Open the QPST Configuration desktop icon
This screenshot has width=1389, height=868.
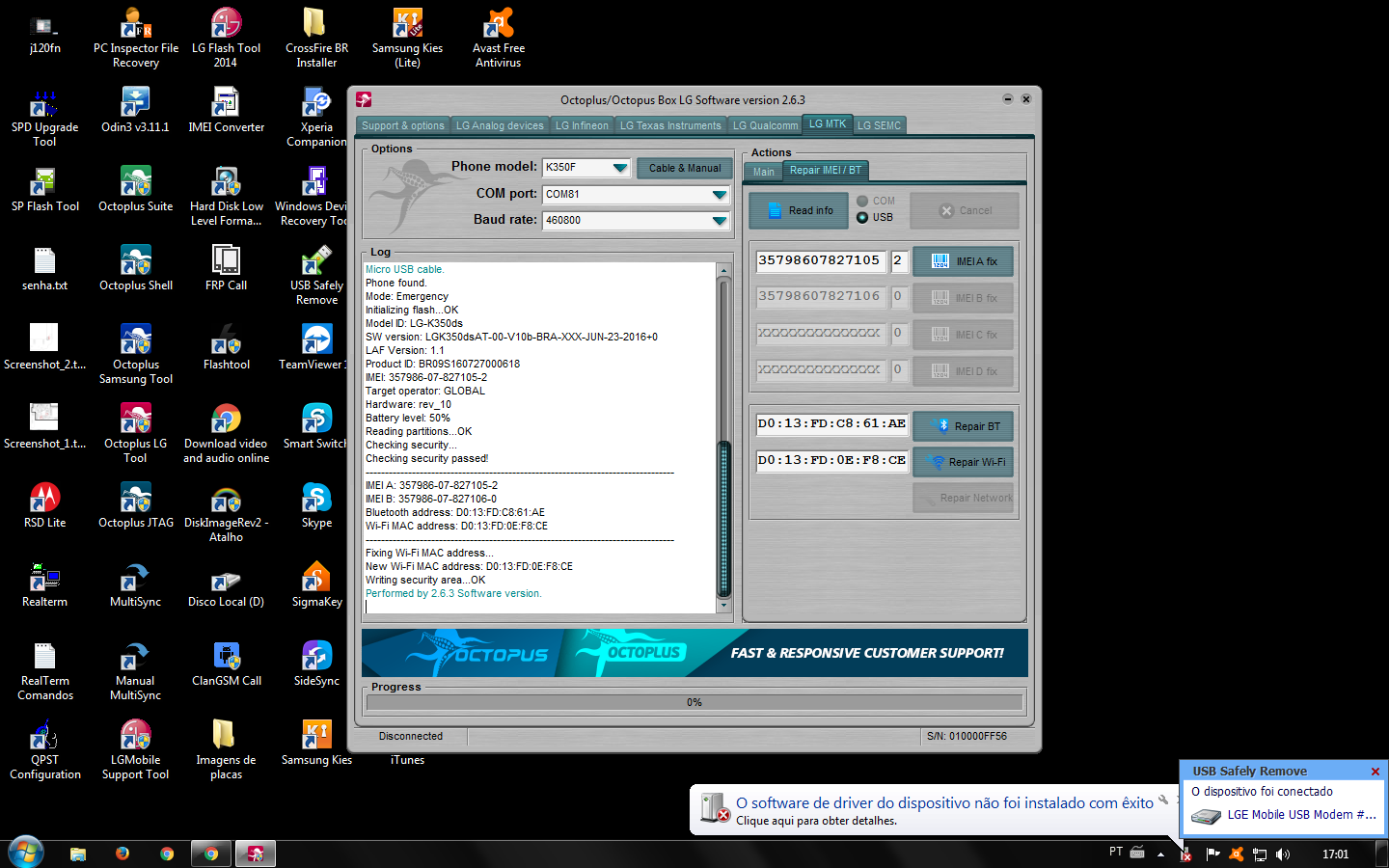coord(44,749)
